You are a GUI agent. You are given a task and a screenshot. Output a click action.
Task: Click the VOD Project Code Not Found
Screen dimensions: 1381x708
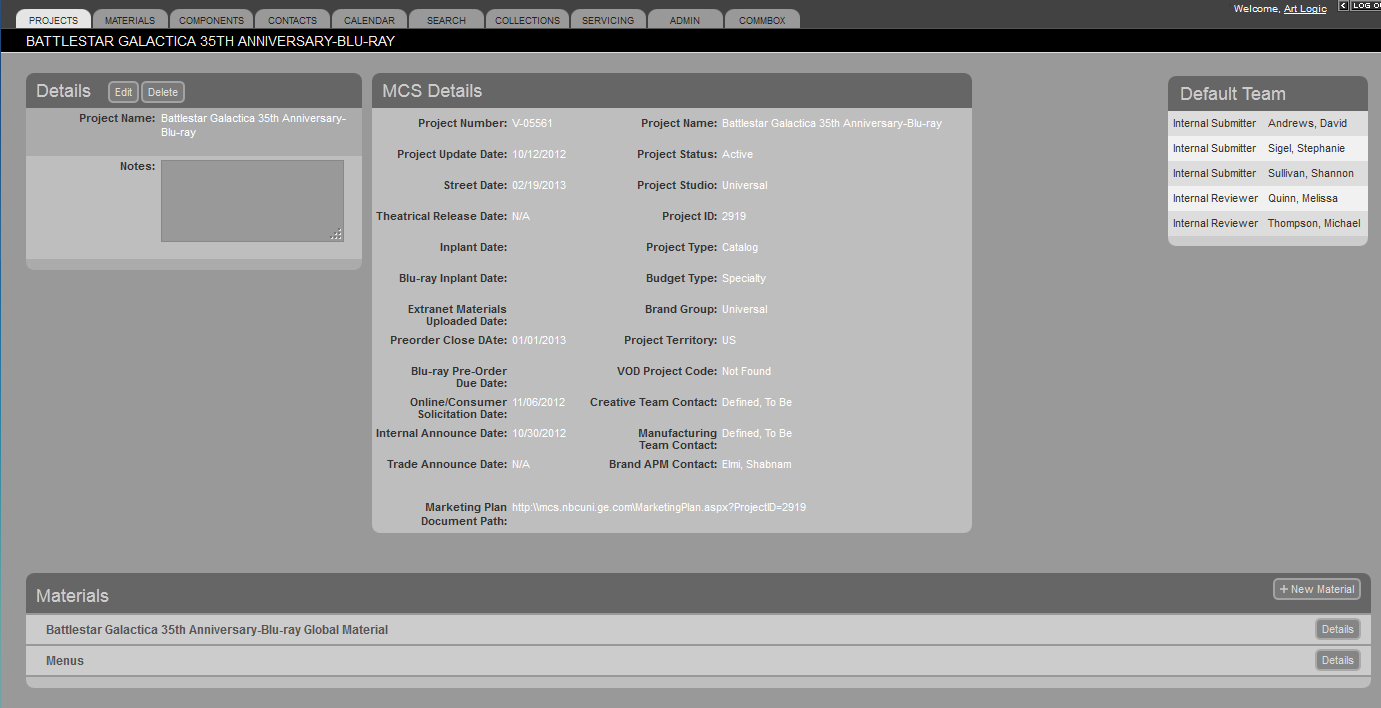[x=747, y=372]
